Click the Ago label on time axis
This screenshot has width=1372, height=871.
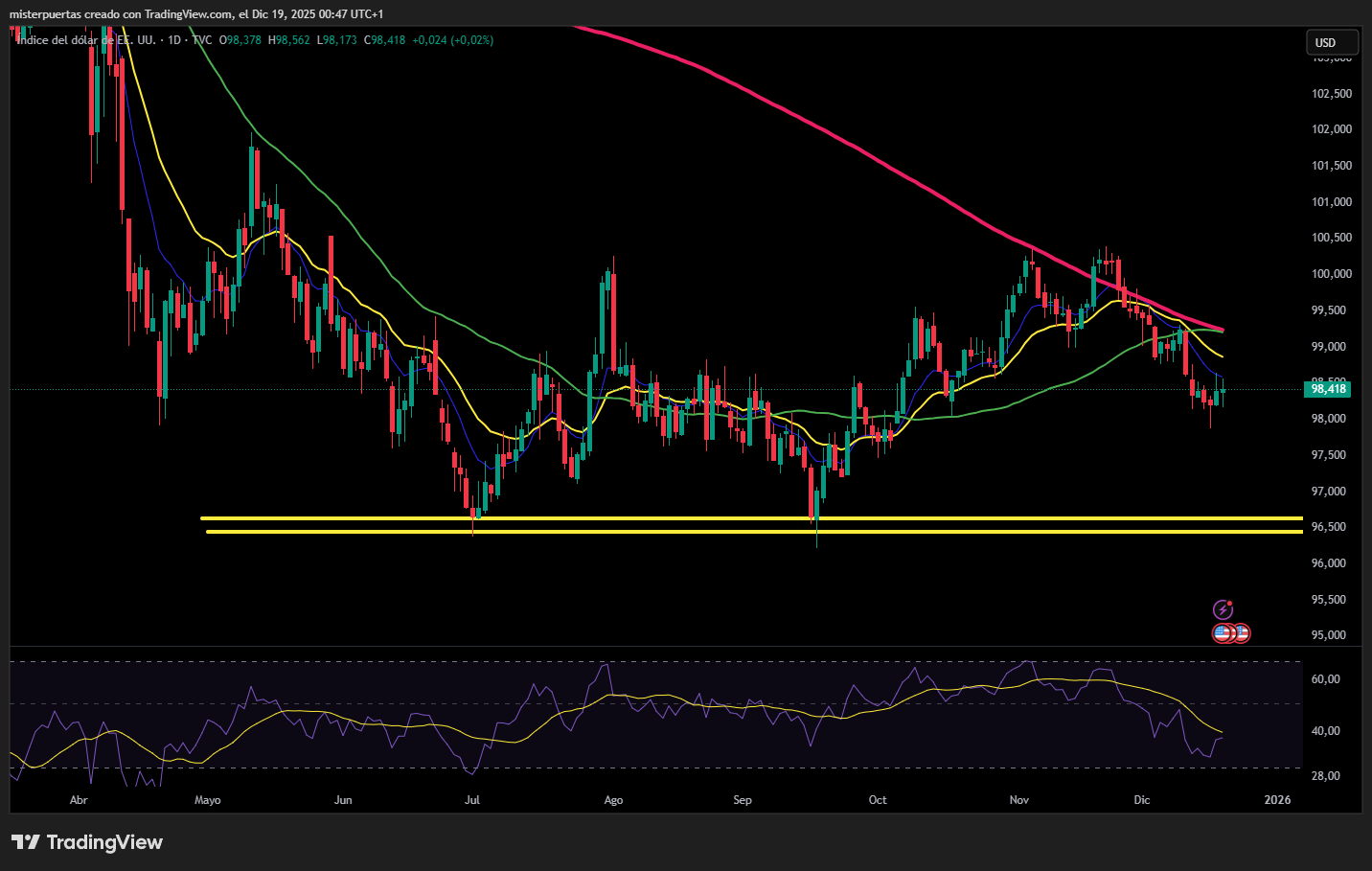(614, 800)
